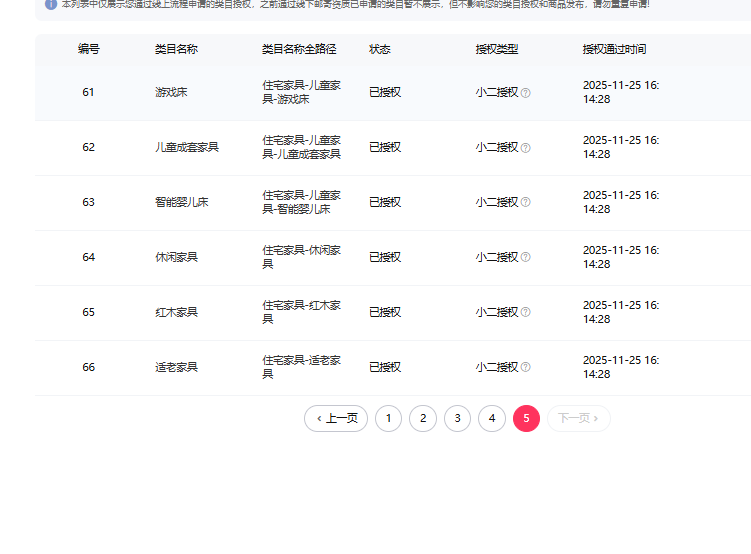Click 已授权 status in 适老家具 row

click(385, 367)
